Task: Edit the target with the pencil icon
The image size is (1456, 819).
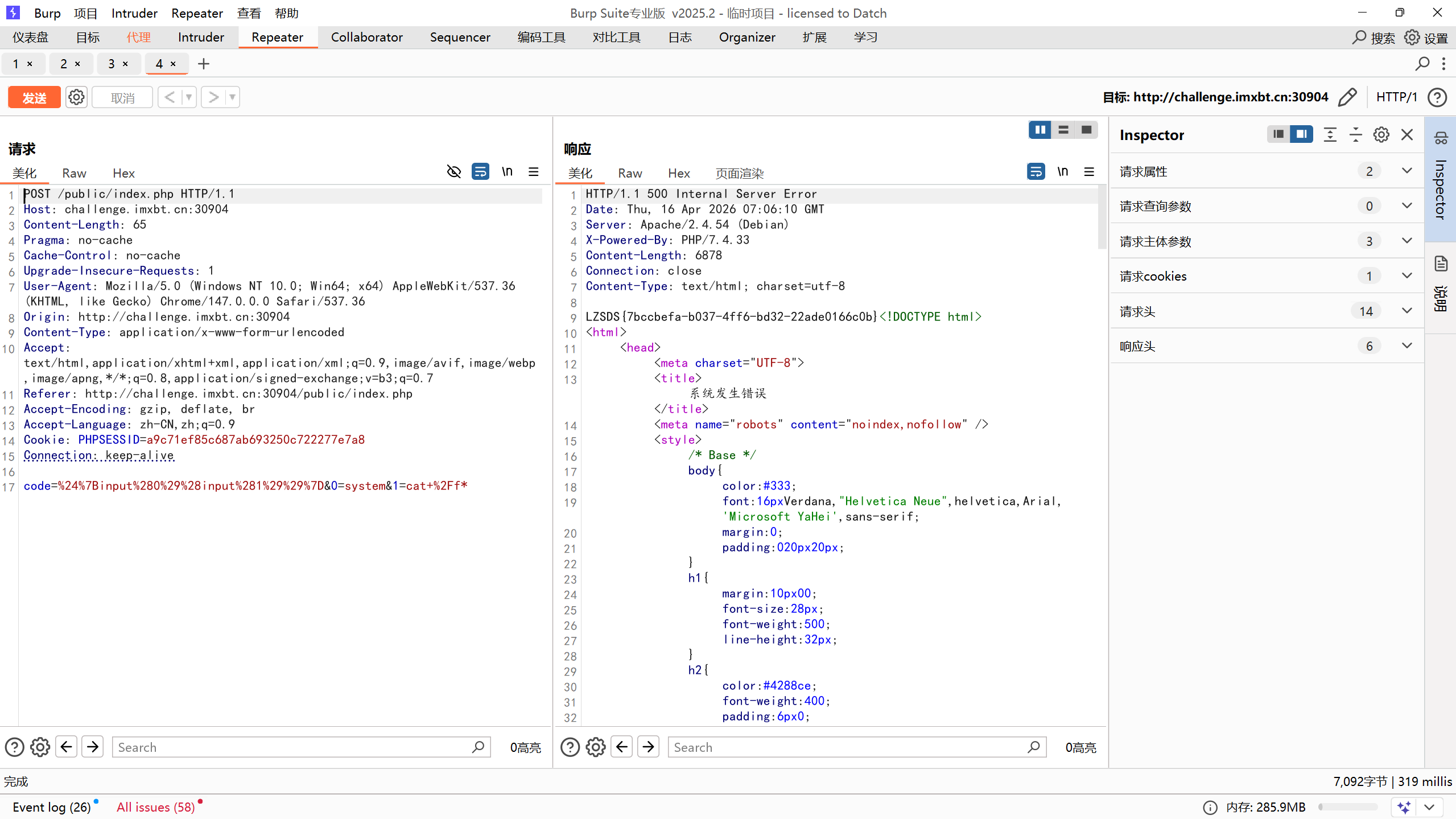Action: point(1347,97)
